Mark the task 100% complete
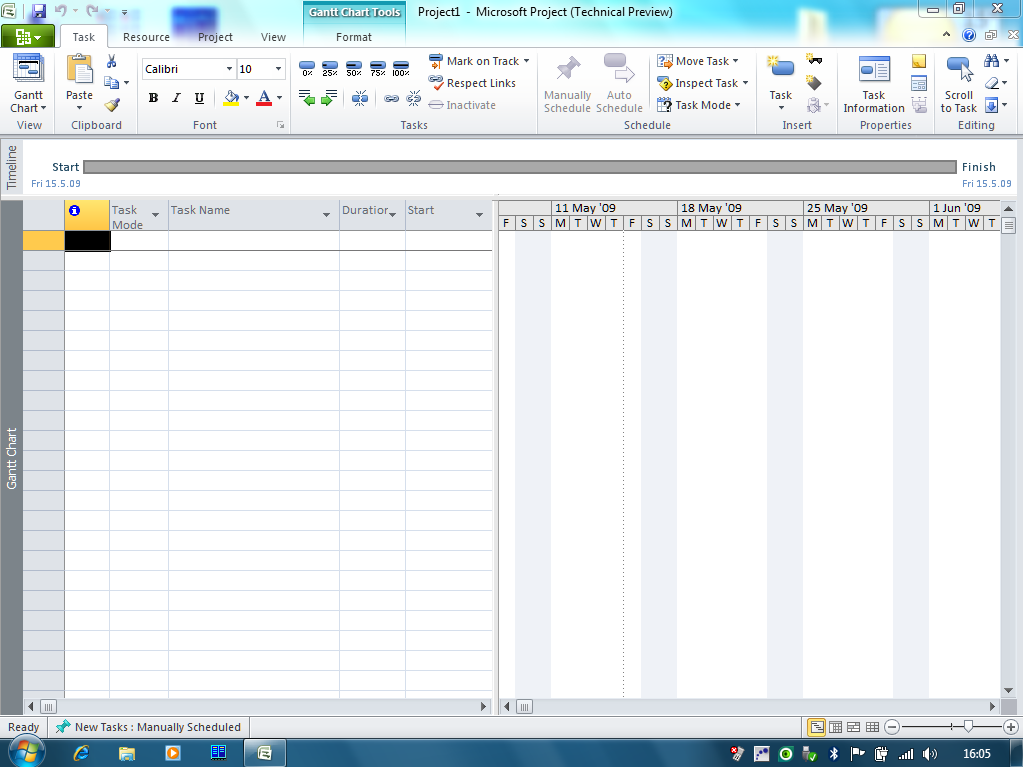This screenshot has height=767, width=1023. [401, 68]
